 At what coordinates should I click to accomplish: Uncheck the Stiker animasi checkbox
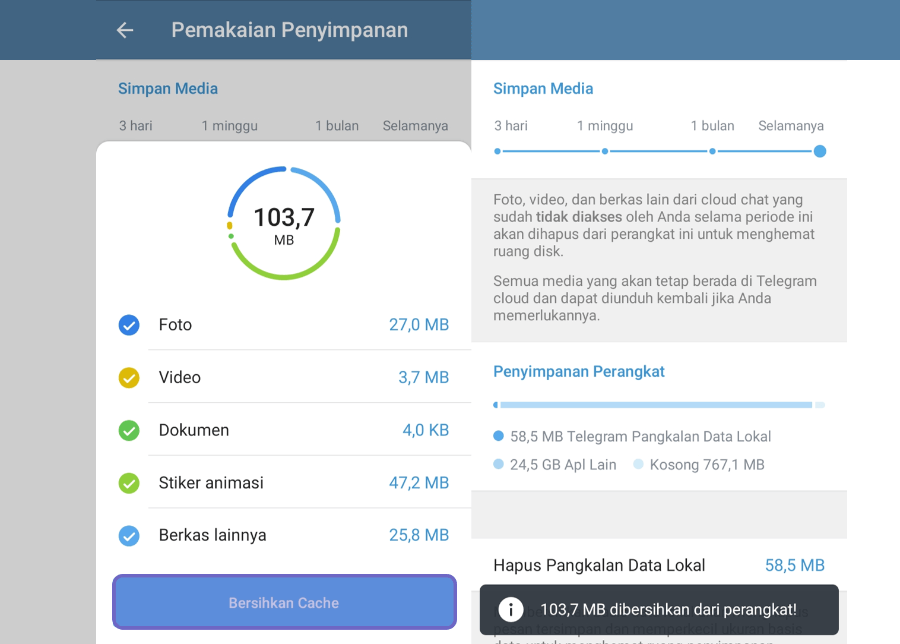[x=129, y=483]
